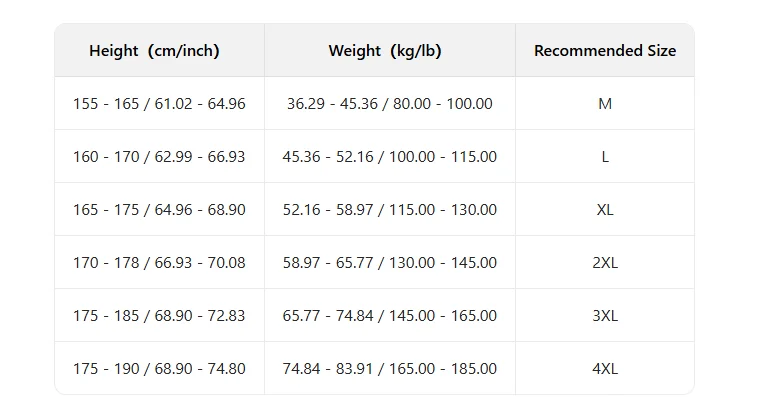Click the 4XL size cell
The width and height of the screenshot is (761, 405).
click(x=604, y=369)
